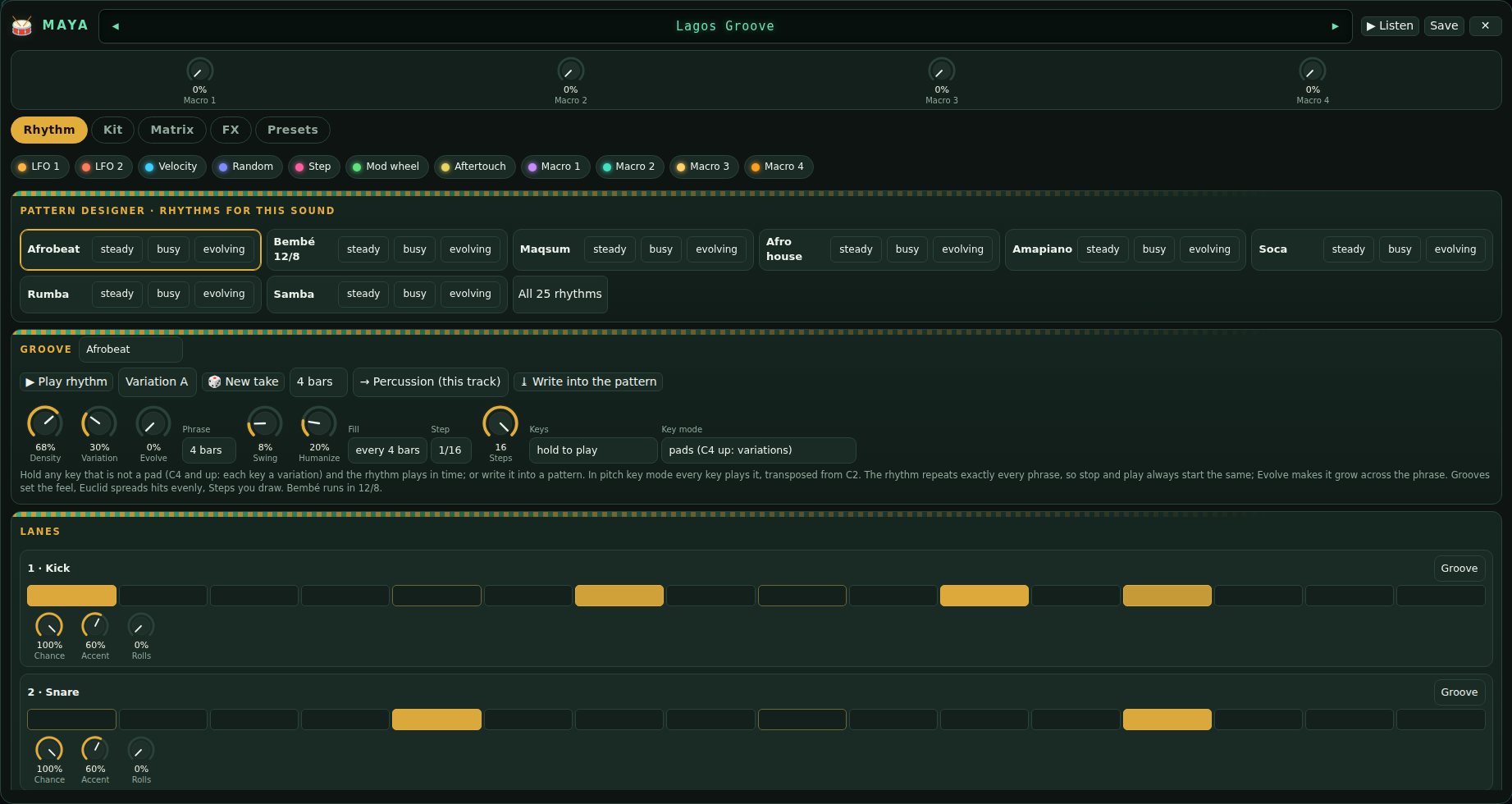Choose the Aftertouch modulation source chip
The image size is (1512, 804).
475,167
